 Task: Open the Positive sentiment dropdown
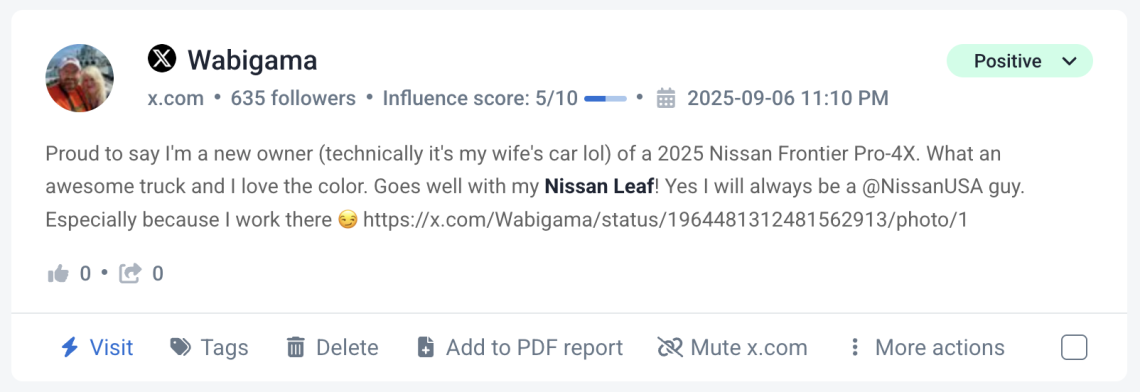tap(1019, 61)
